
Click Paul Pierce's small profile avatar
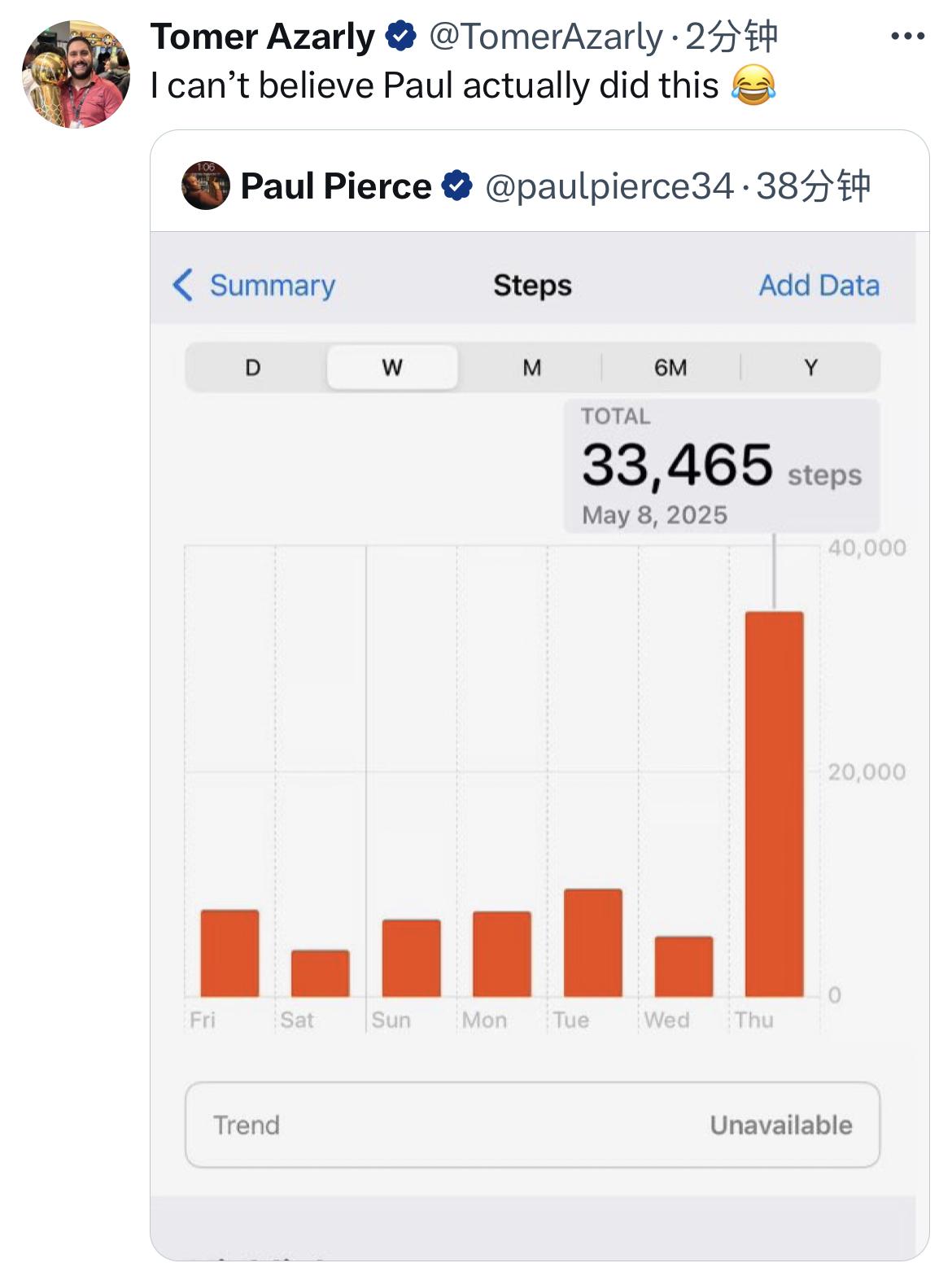pyautogui.click(x=205, y=186)
